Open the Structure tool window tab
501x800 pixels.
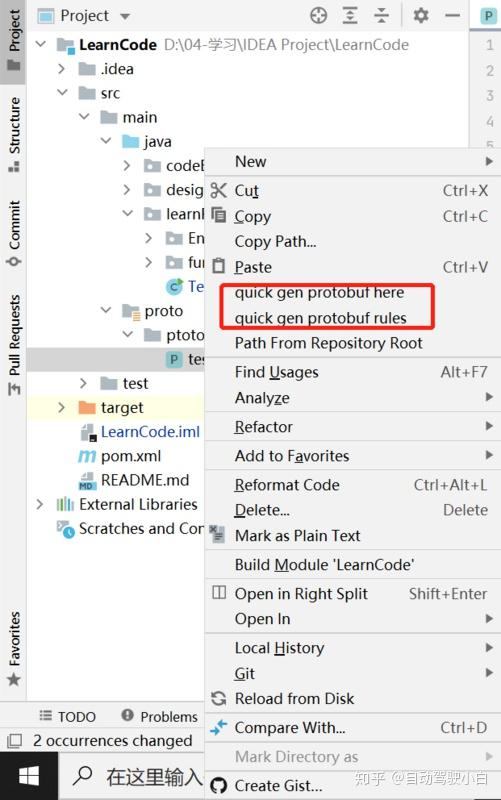pos(13,134)
